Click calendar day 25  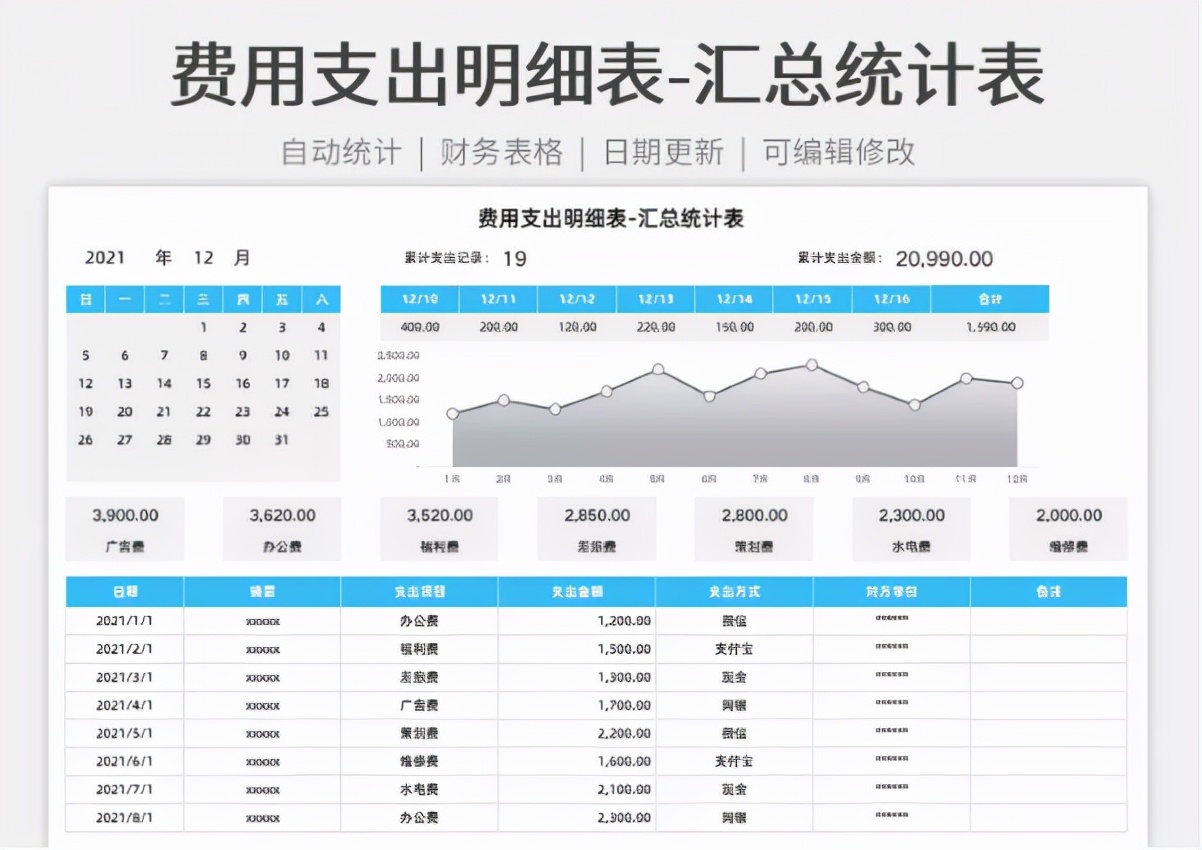[321, 411]
